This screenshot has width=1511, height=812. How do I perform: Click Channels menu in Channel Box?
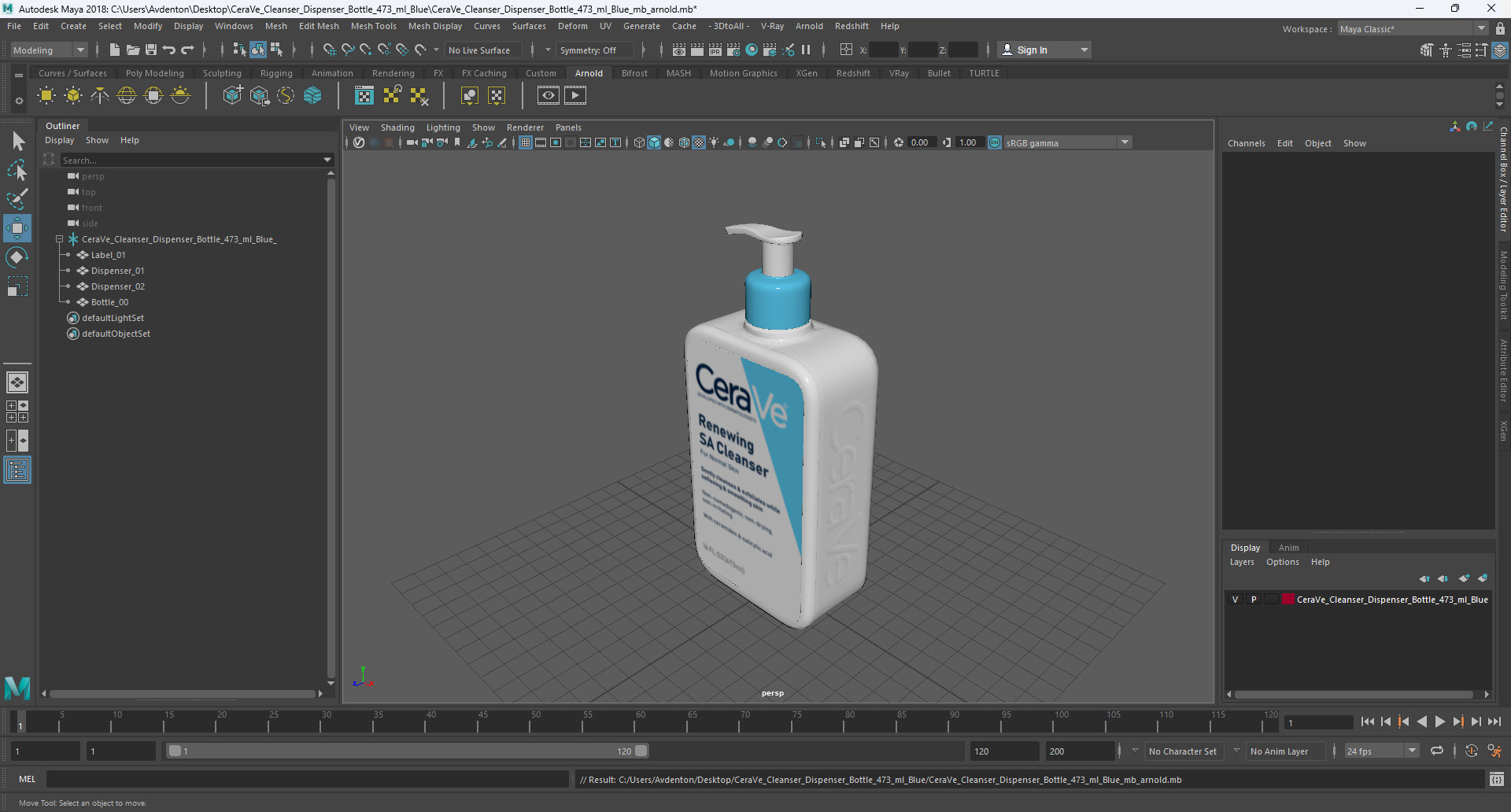pyautogui.click(x=1246, y=143)
